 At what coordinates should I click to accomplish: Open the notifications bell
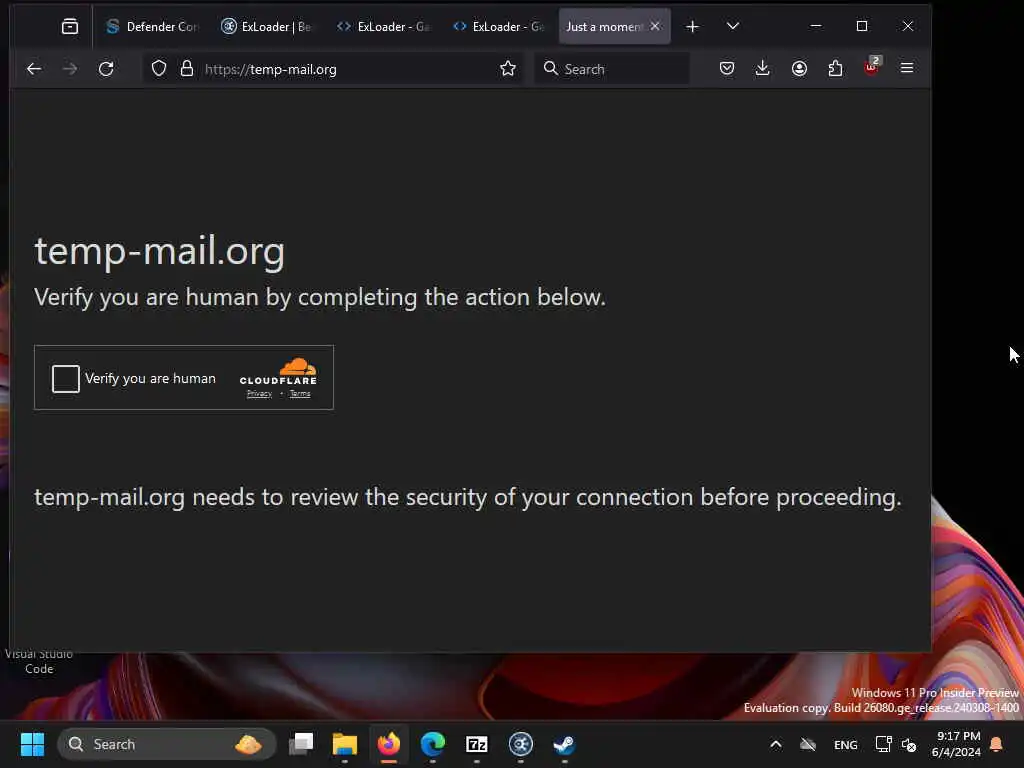pyautogui.click(x=997, y=744)
